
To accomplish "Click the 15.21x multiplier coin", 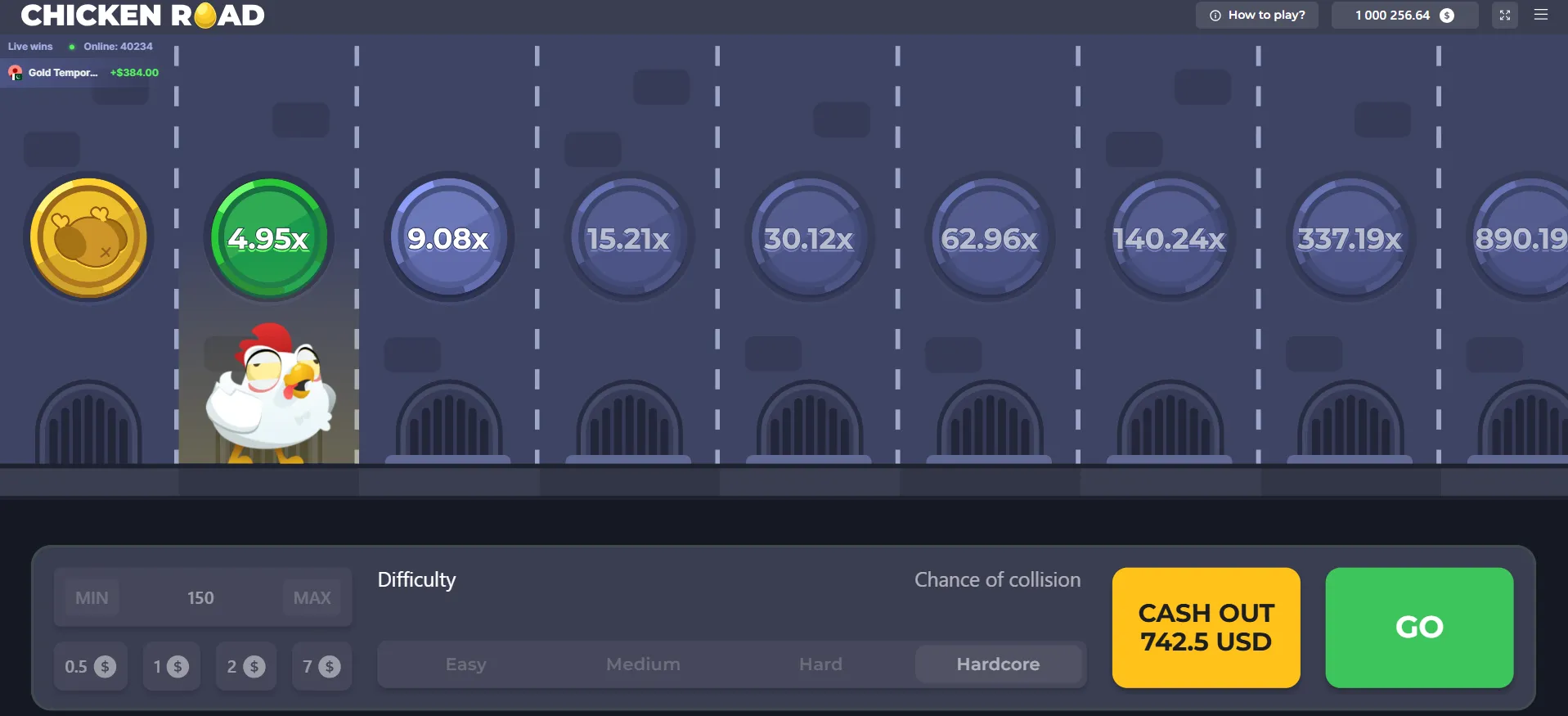I will pos(628,237).
